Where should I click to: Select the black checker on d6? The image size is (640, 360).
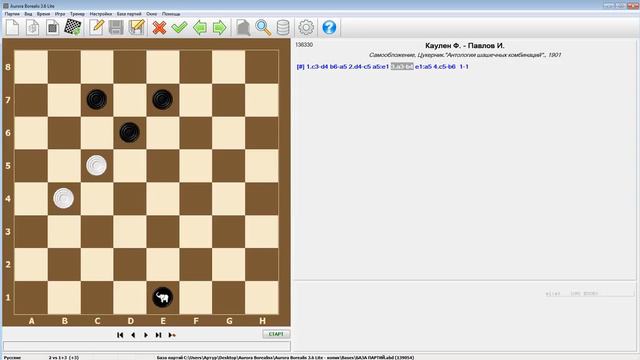point(130,132)
